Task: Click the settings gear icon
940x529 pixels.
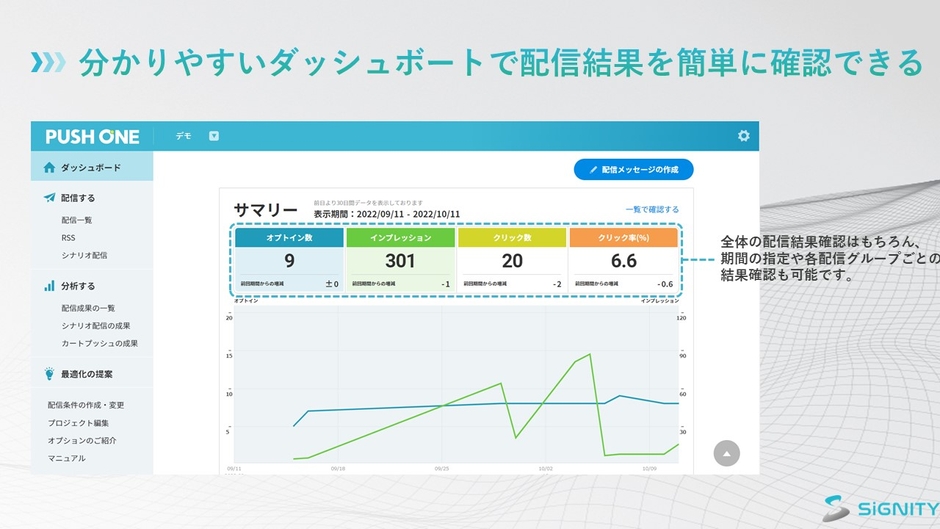Action: tap(743, 136)
